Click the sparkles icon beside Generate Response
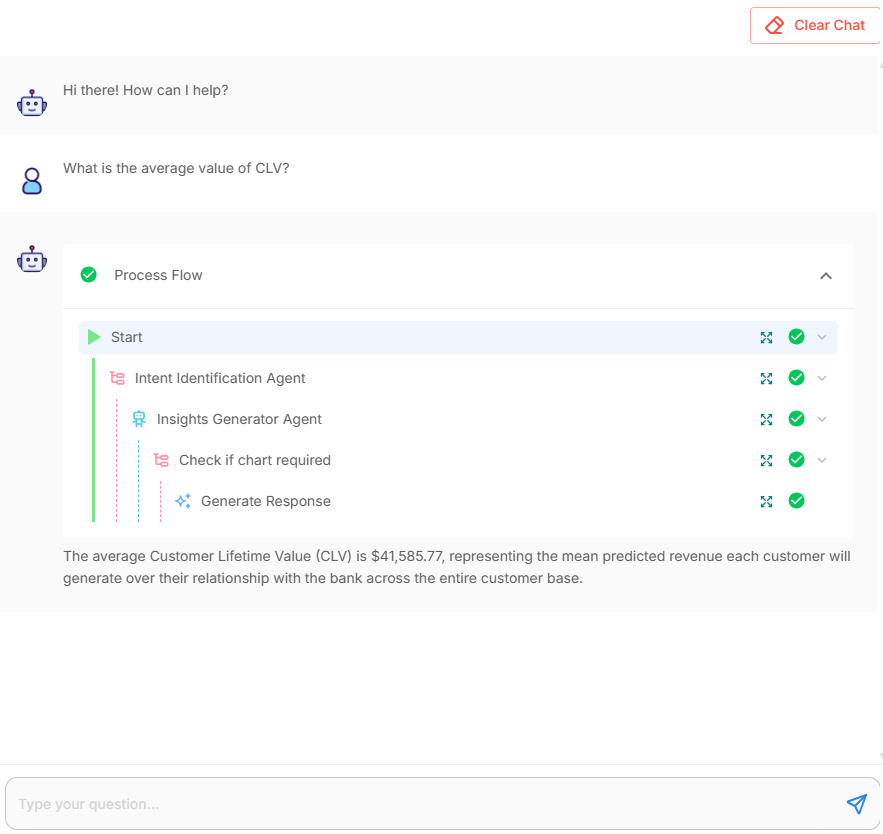This screenshot has width=883, height=834. pyautogui.click(x=183, y=501)
